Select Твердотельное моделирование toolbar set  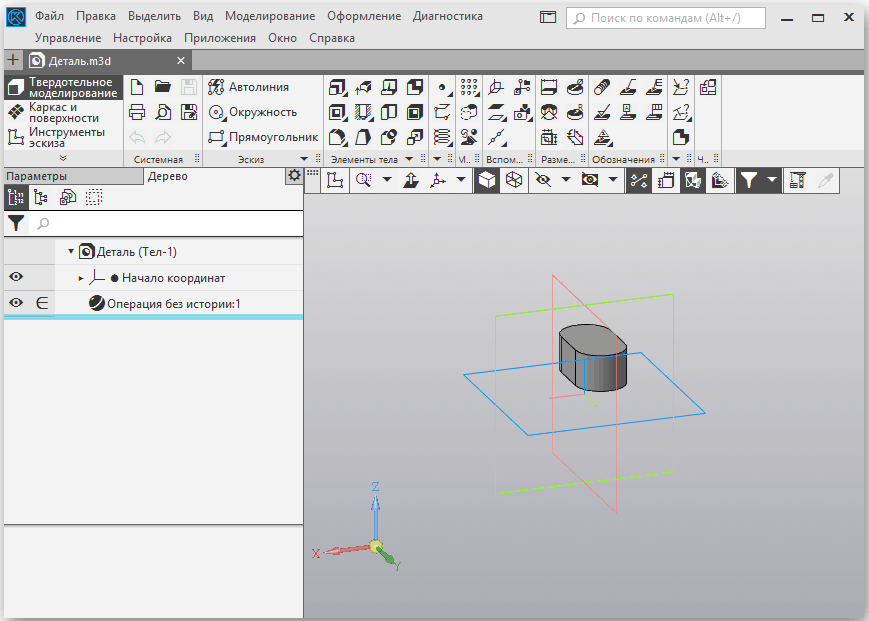tap(63, 87)
